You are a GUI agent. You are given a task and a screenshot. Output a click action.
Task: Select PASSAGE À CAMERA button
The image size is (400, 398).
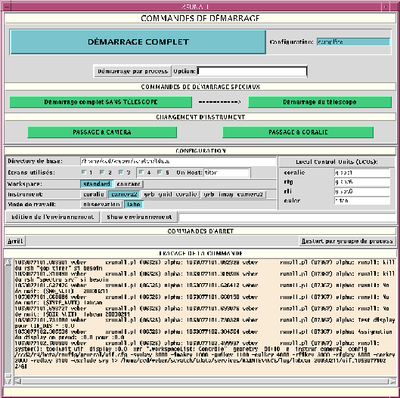click(x=102, y=132)
